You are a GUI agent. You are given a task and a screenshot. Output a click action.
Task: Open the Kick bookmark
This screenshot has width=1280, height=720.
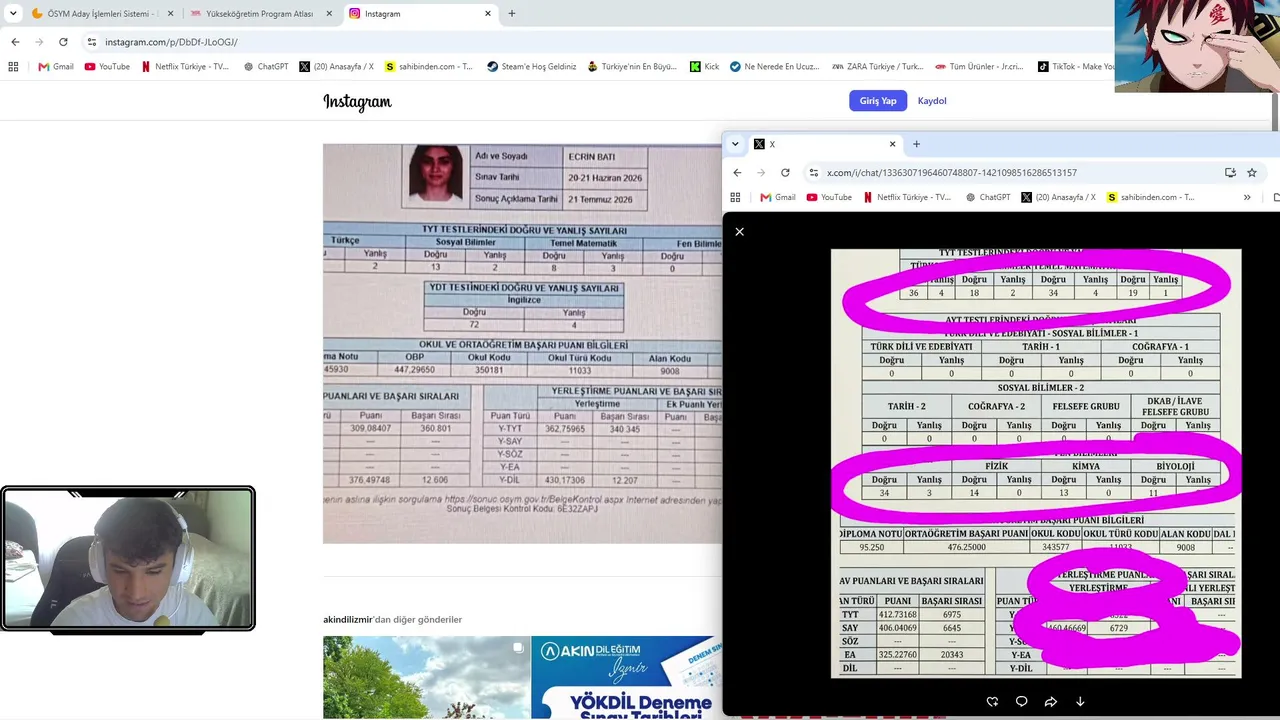pos(704,67)
